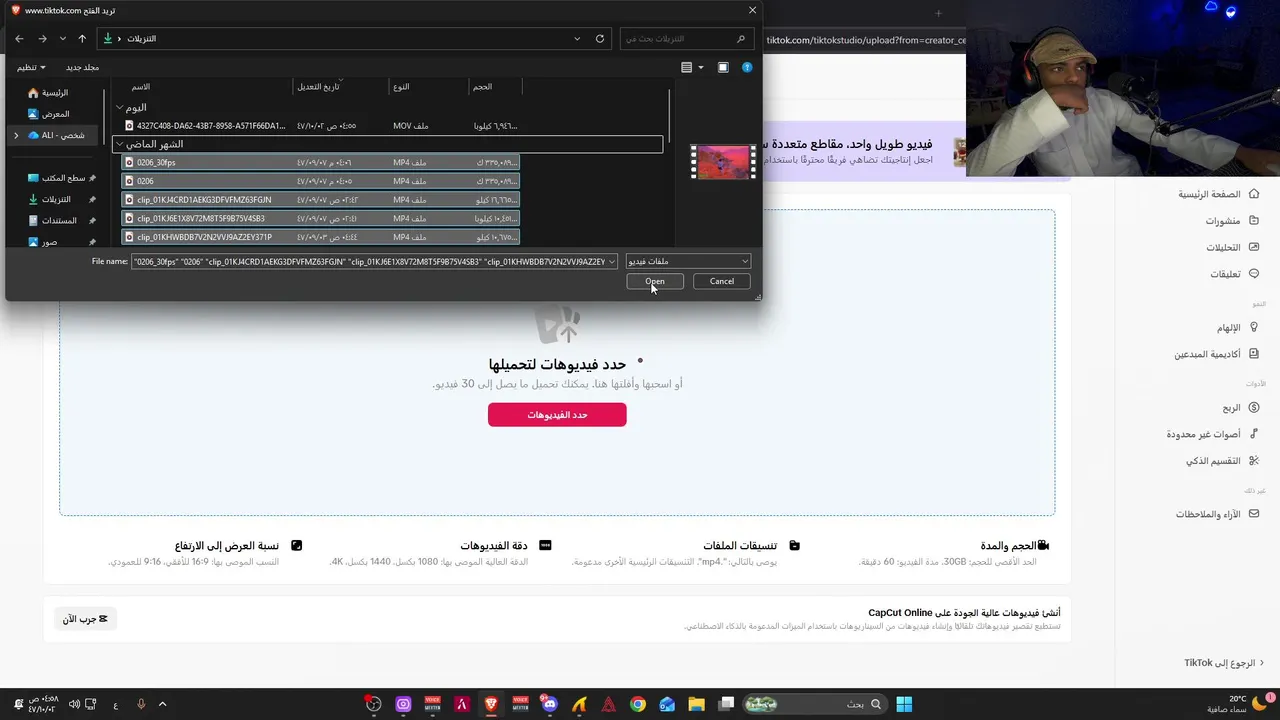Open the تنظيم (Organize) menu
This screenshot has width=1280, height=720.
coord(31,67)
